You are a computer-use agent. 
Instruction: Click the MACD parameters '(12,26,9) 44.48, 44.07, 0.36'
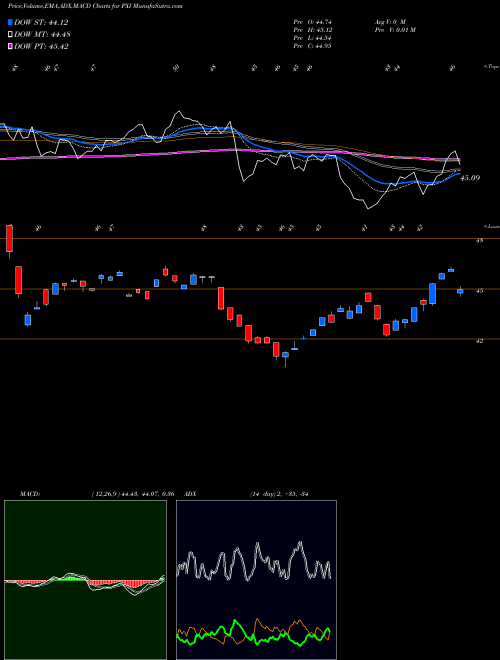[133, 494]
